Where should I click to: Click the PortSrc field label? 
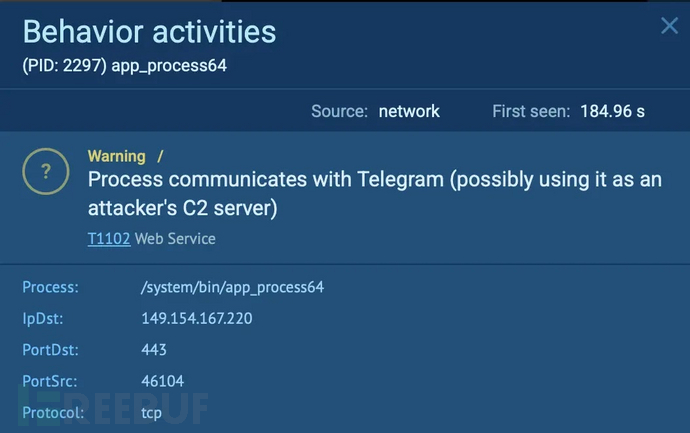click(x=49, y=381)
